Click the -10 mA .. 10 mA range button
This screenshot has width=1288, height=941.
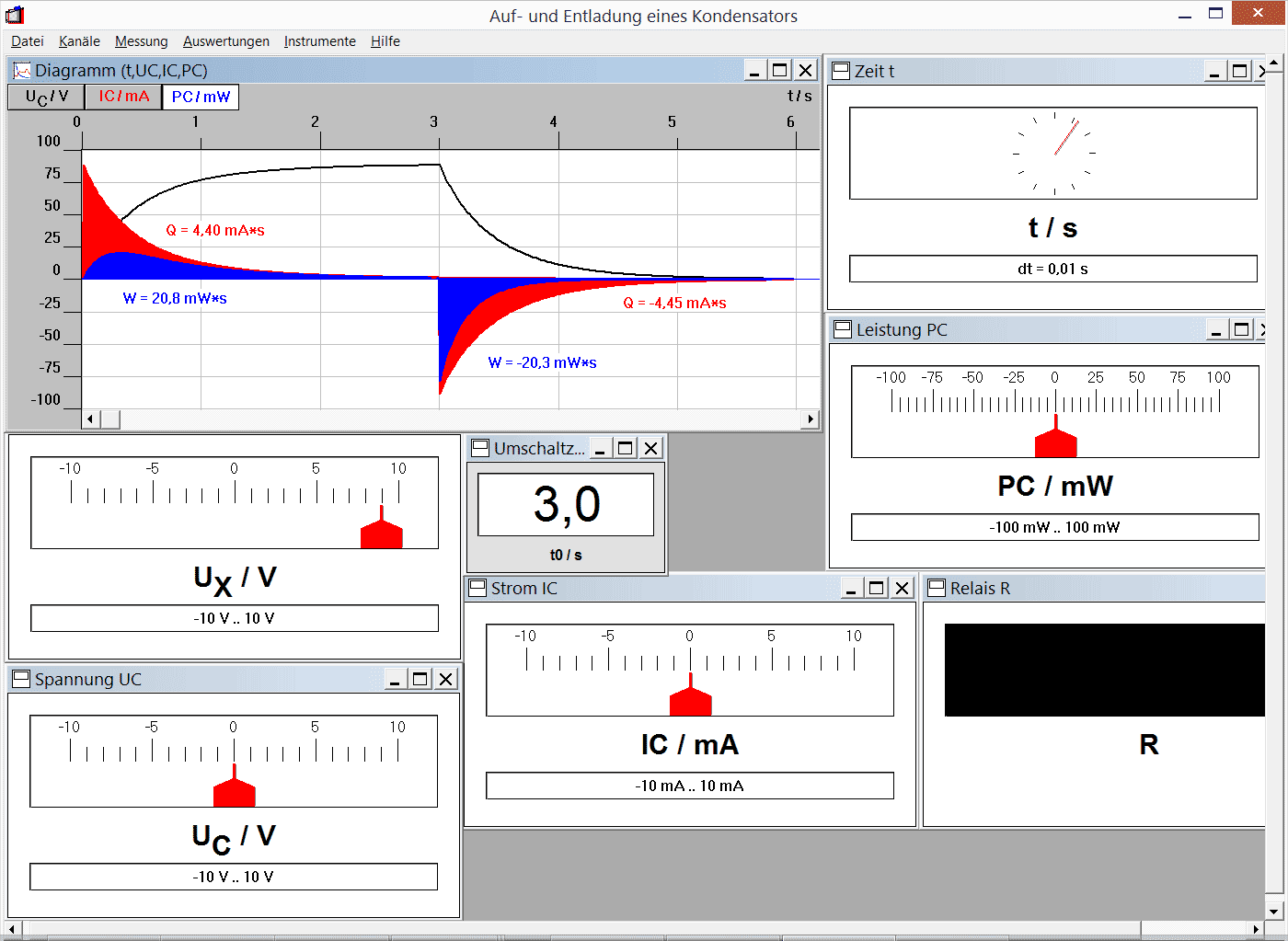click(x=689, y=786)
